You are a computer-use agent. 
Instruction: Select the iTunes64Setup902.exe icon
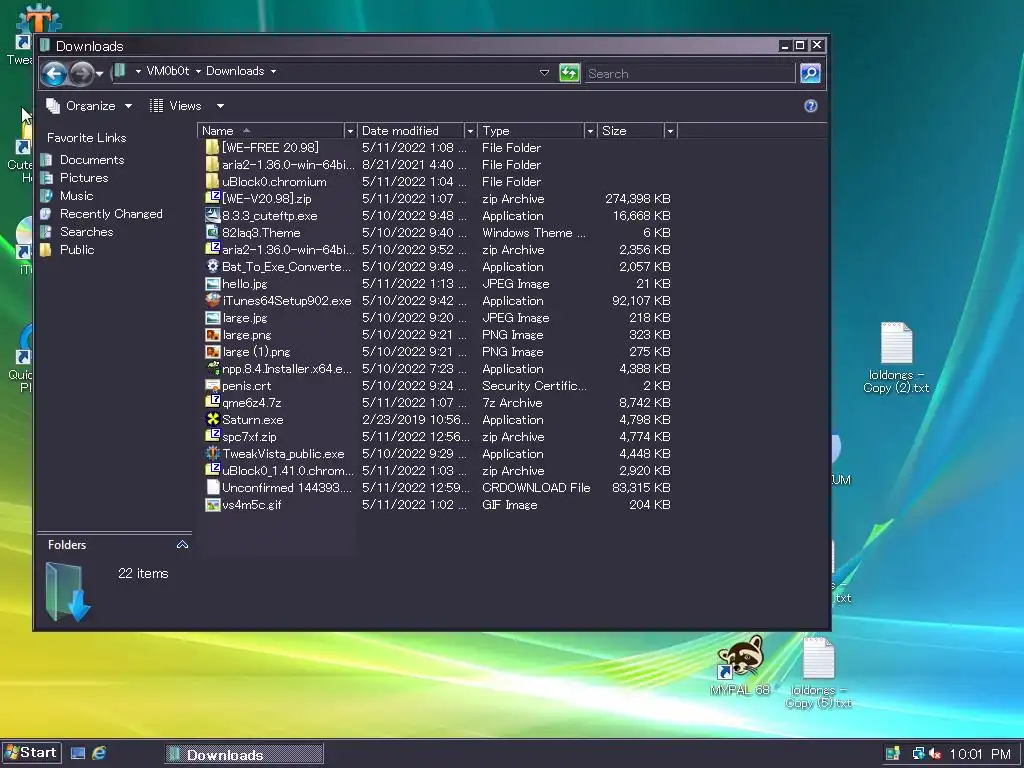(212, 300)
